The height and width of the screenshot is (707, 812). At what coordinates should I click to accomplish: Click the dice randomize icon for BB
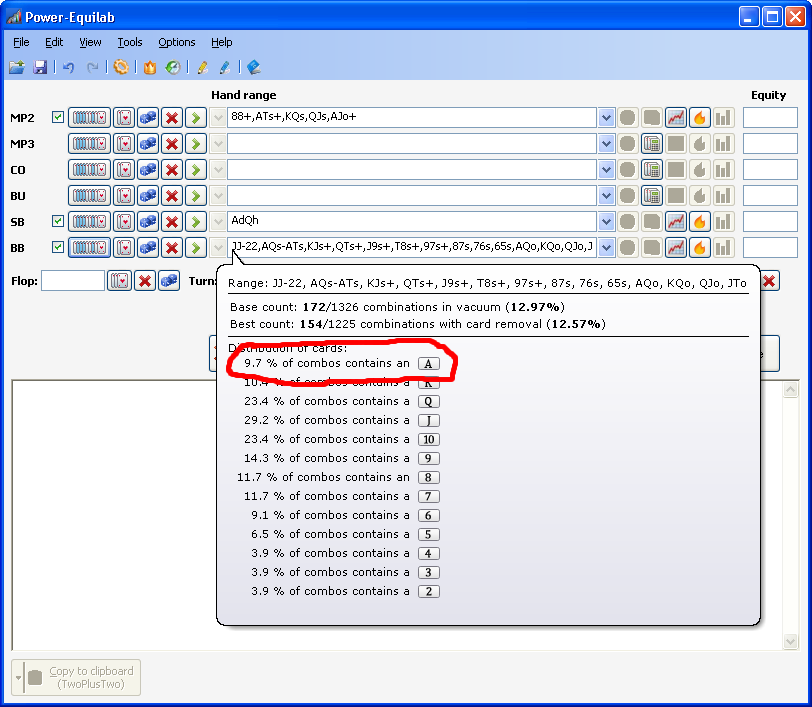pyautogui.click(x=148, y=247)
